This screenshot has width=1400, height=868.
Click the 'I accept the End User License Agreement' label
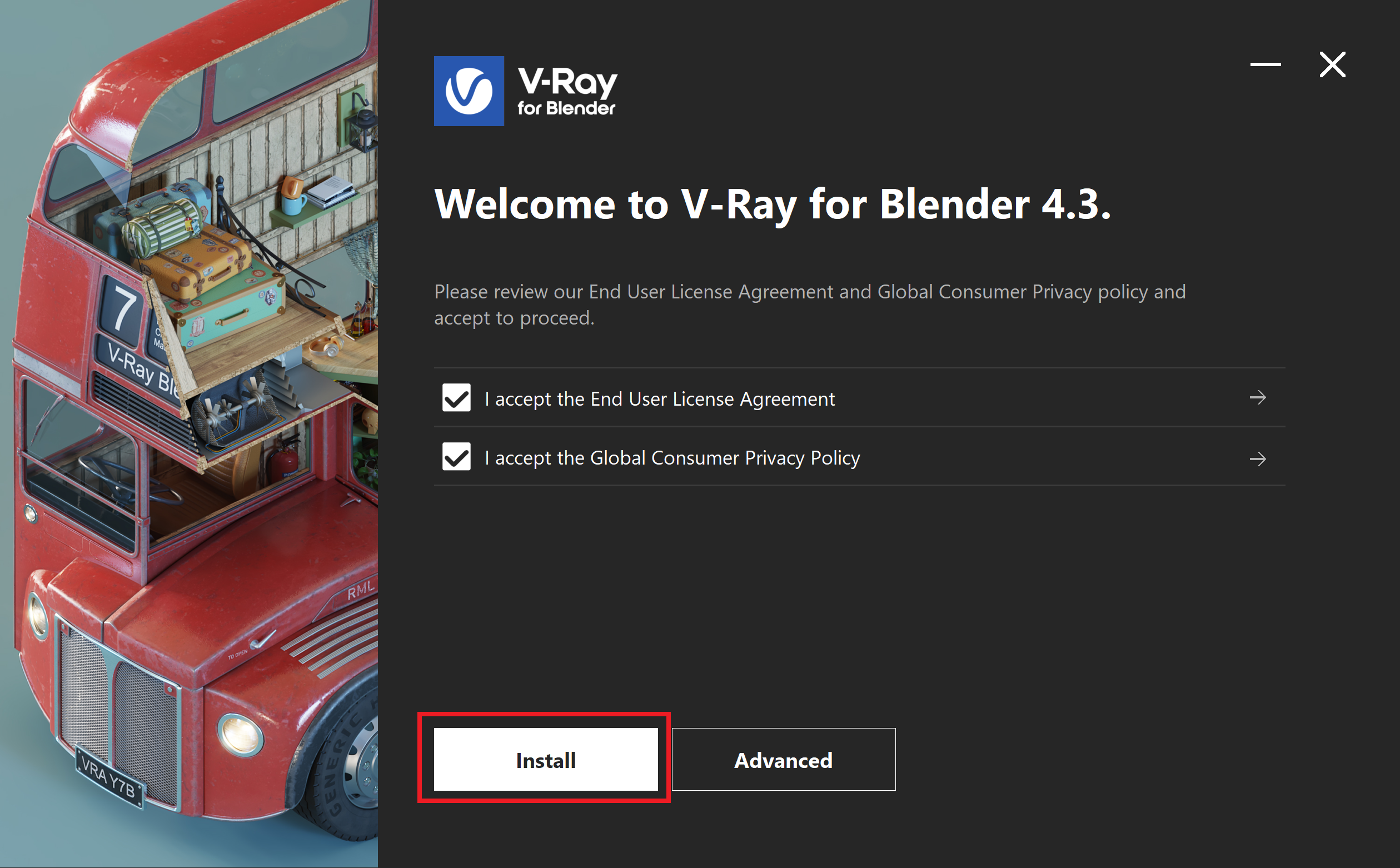click(x=660, y=399)
